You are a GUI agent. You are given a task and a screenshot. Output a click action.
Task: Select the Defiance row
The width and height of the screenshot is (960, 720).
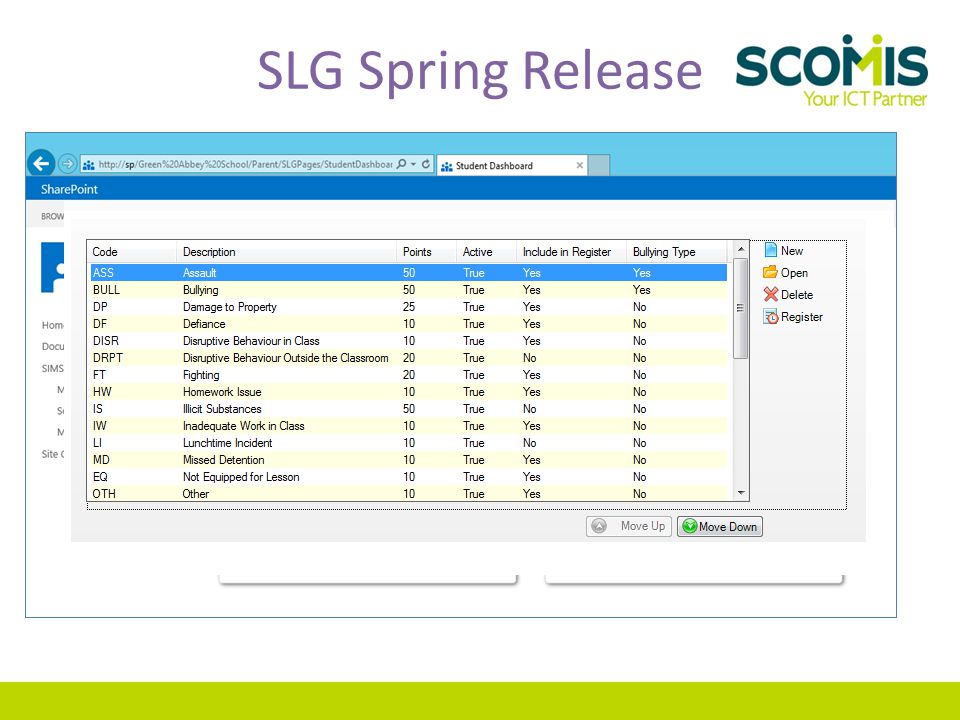coord(408,324)
